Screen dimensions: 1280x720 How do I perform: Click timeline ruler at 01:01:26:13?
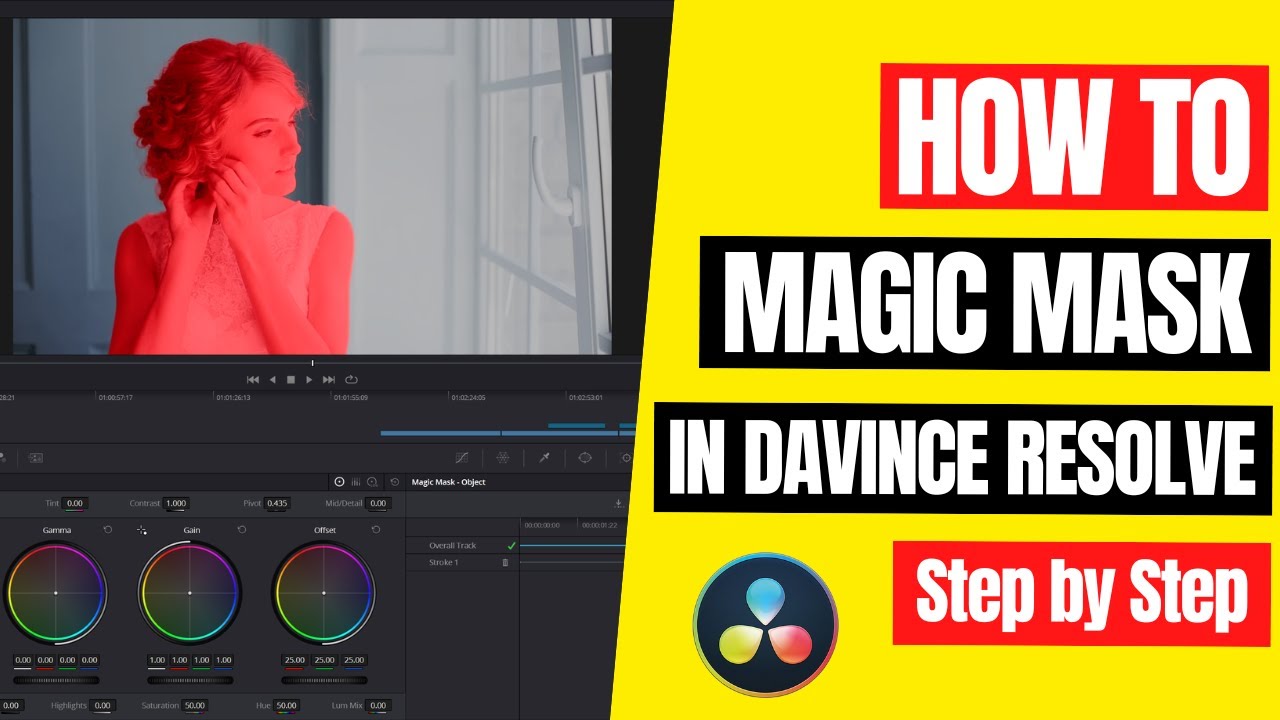pos(234,397)
